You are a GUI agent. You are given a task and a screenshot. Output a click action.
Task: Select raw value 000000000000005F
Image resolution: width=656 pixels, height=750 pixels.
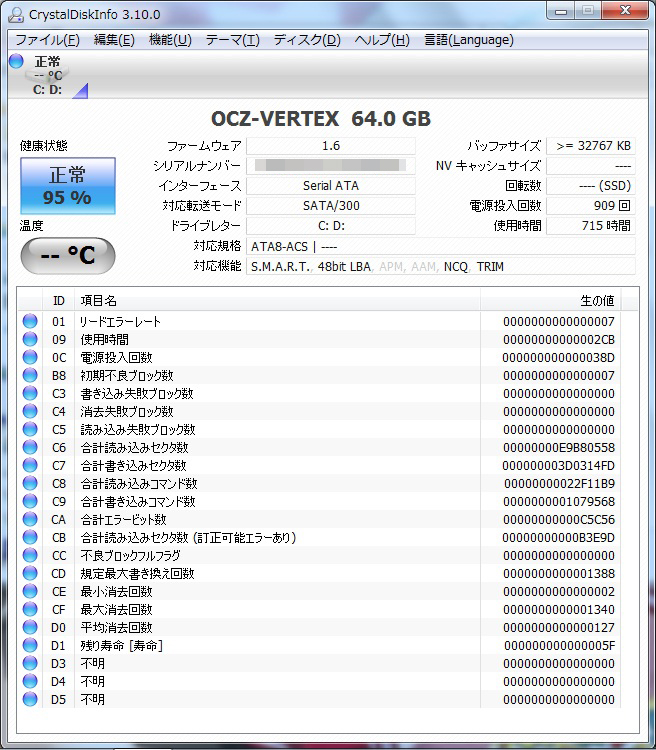point(559,646)
